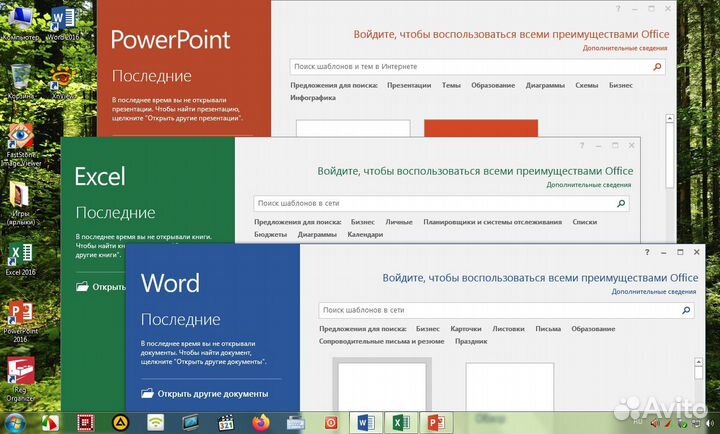Click the Excel sign-in link Войдите, чтобы воспользоваться
This screenshot has height=434, width=720.
tap(475, 171)
